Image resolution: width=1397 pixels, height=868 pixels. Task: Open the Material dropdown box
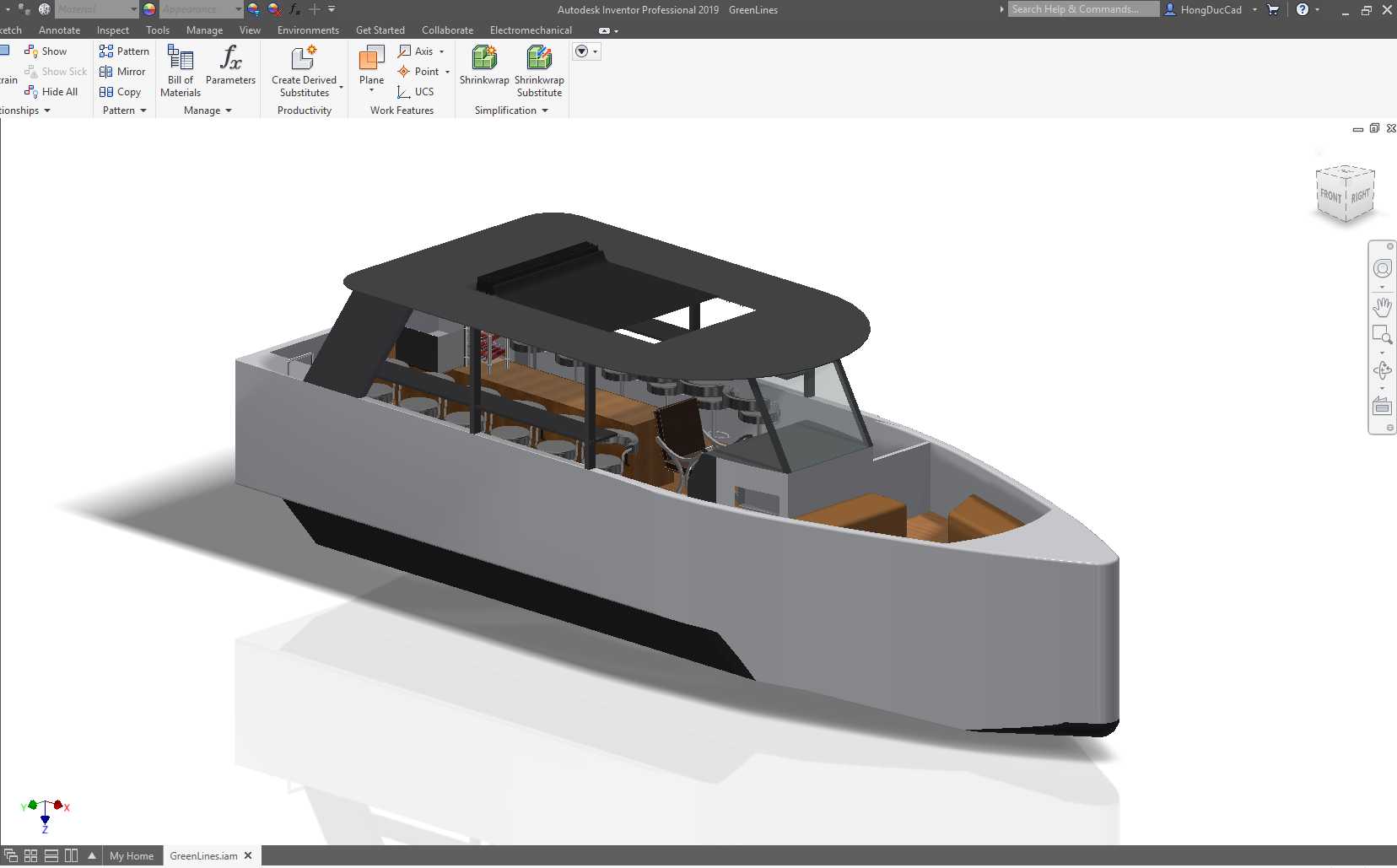[x=97, y=9]
